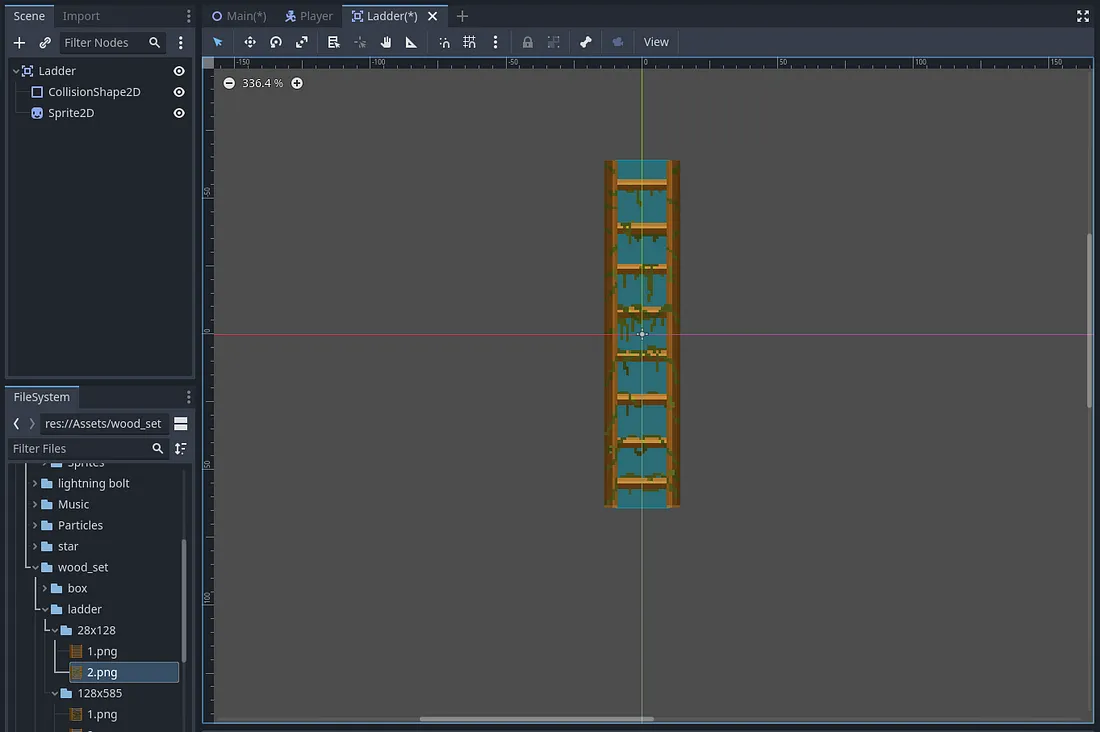Collapse the ladder folder
Image resolution: width=1100 pixels, height=732 pixels.
pyautogui.click(x=45, y=609)
